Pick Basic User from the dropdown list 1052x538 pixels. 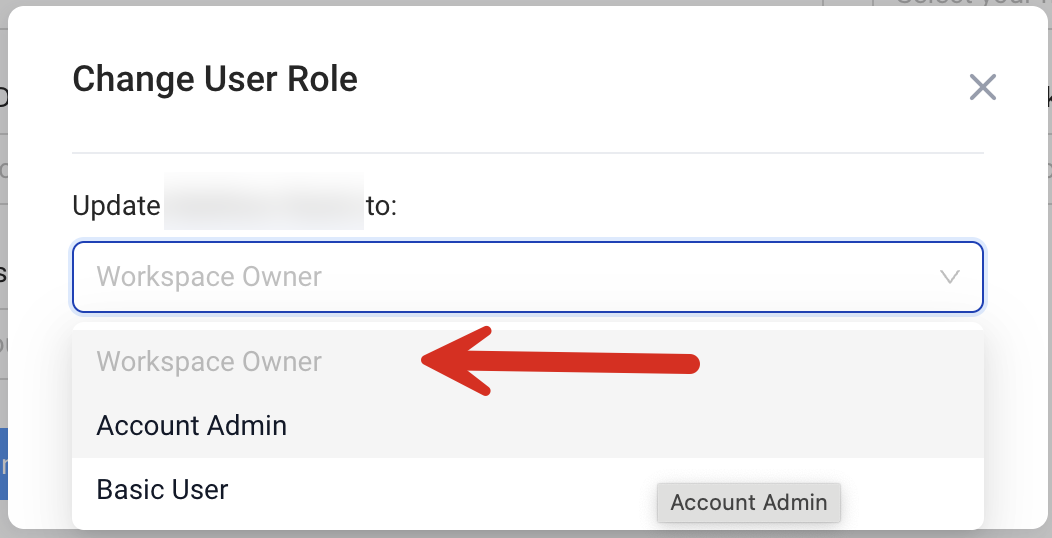[x=163, y=490]
